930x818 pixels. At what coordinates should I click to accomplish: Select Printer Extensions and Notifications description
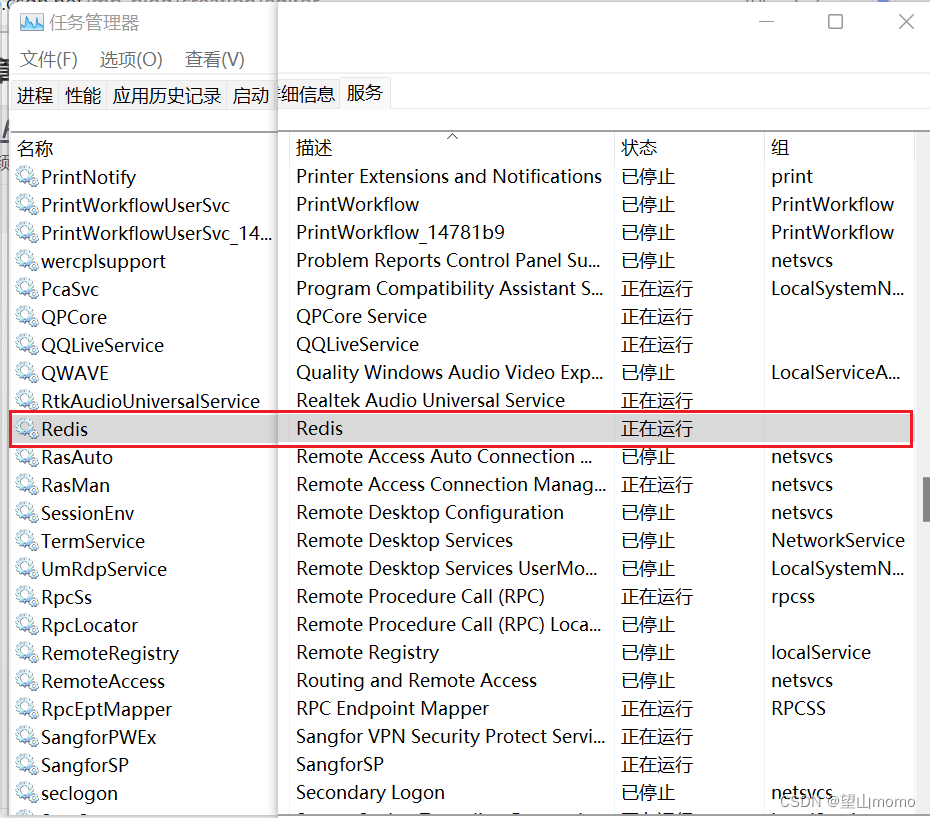click(x=449, y=176)
